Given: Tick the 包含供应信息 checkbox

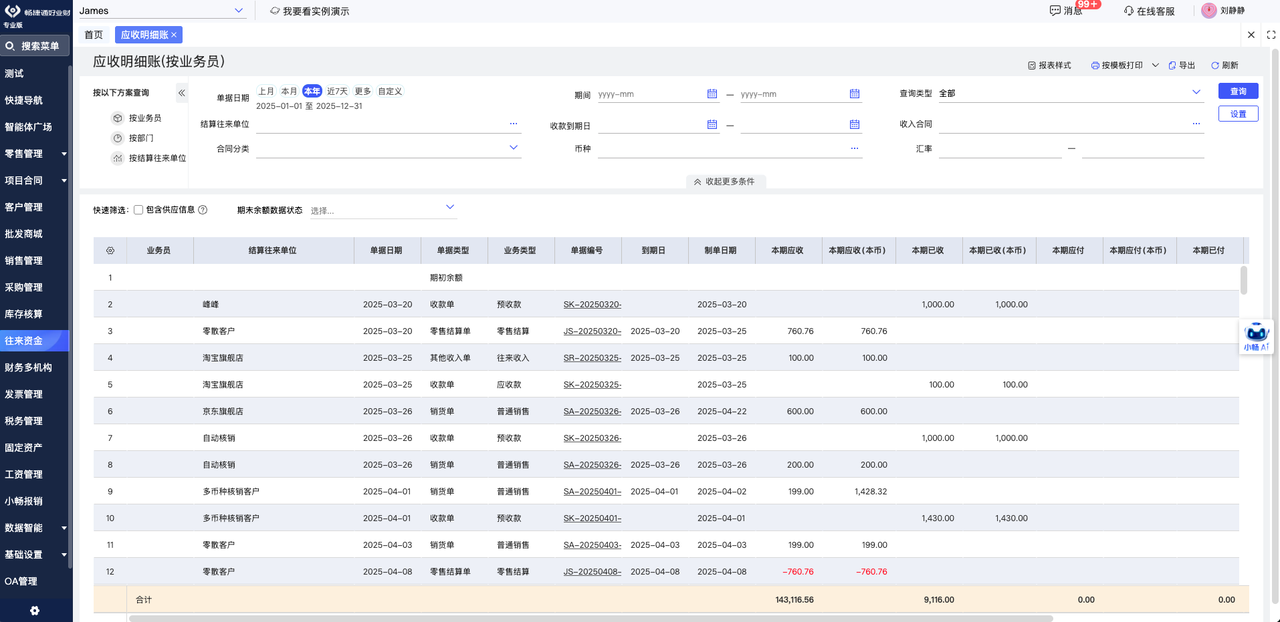Looking at the screenshot, I should pos(138,210).
